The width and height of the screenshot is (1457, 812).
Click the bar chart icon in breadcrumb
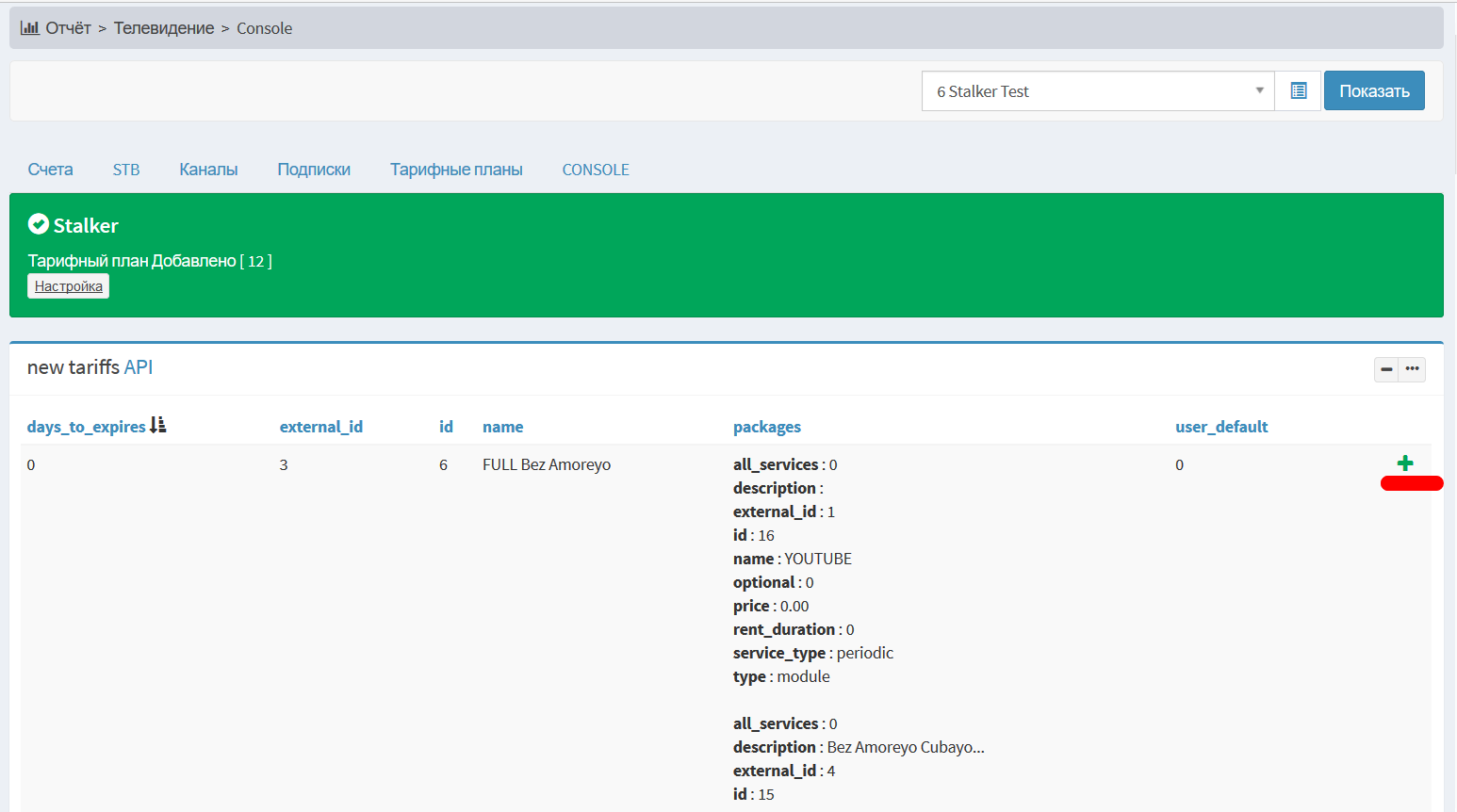click(29, 28)
